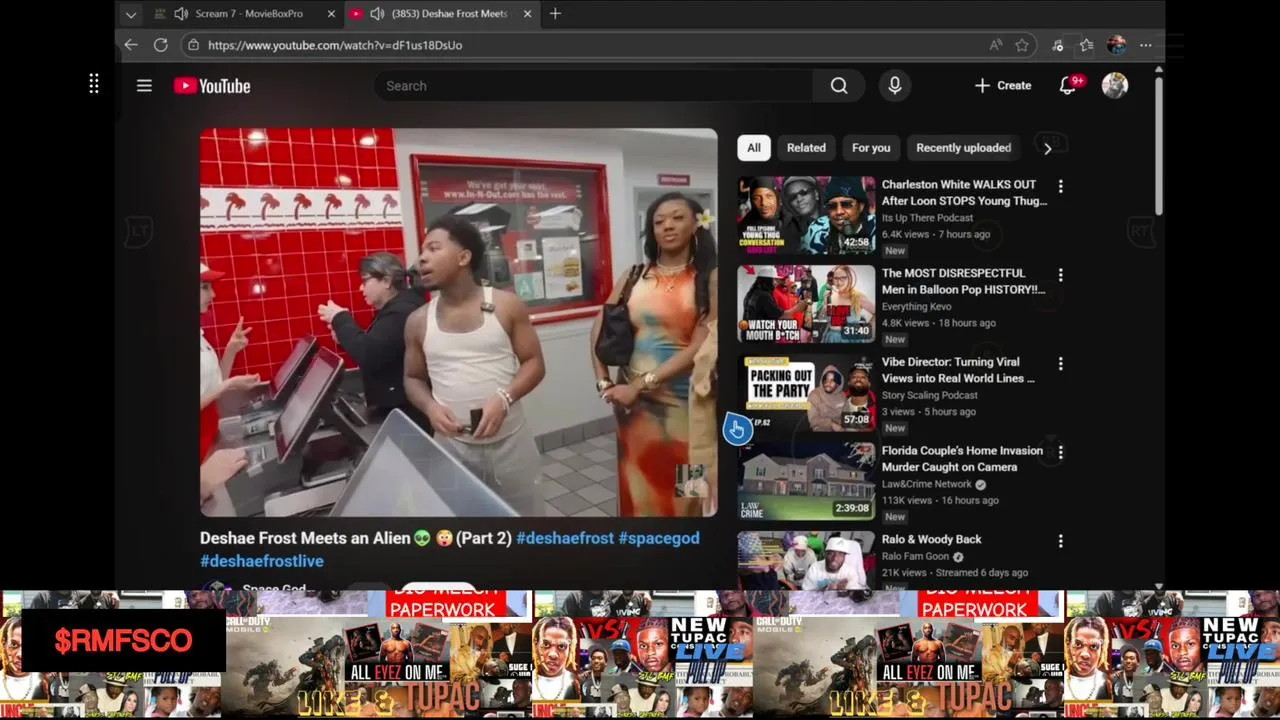
Task: Visit Its Up There Podcast channel
Action: (x=927, y=218)
